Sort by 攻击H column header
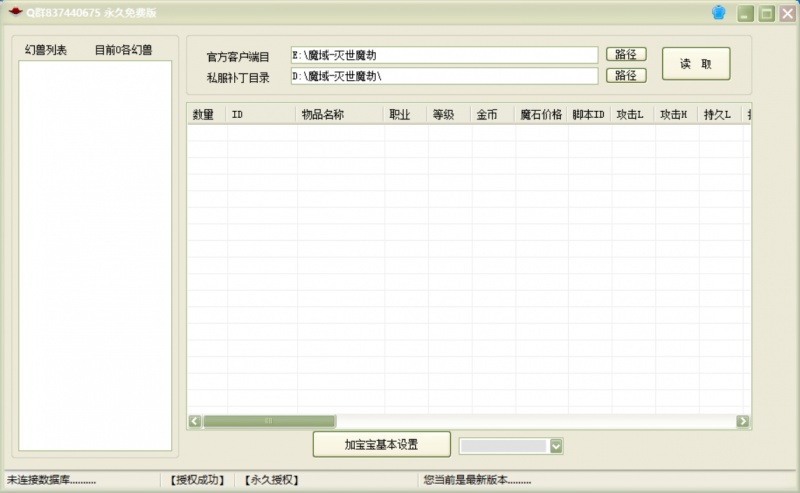Viewport: 800px width, 493px height. click(x=677, y=114)
